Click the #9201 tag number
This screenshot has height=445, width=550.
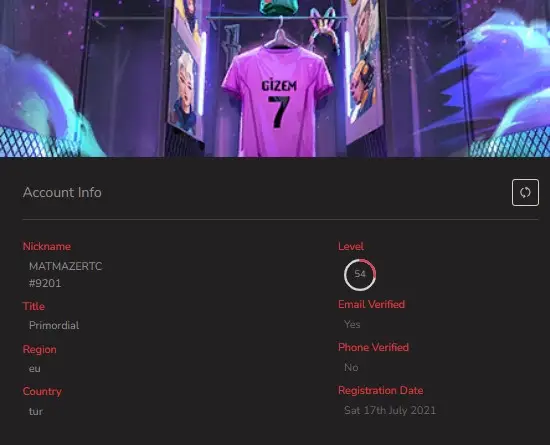click(x=45, y=283)
